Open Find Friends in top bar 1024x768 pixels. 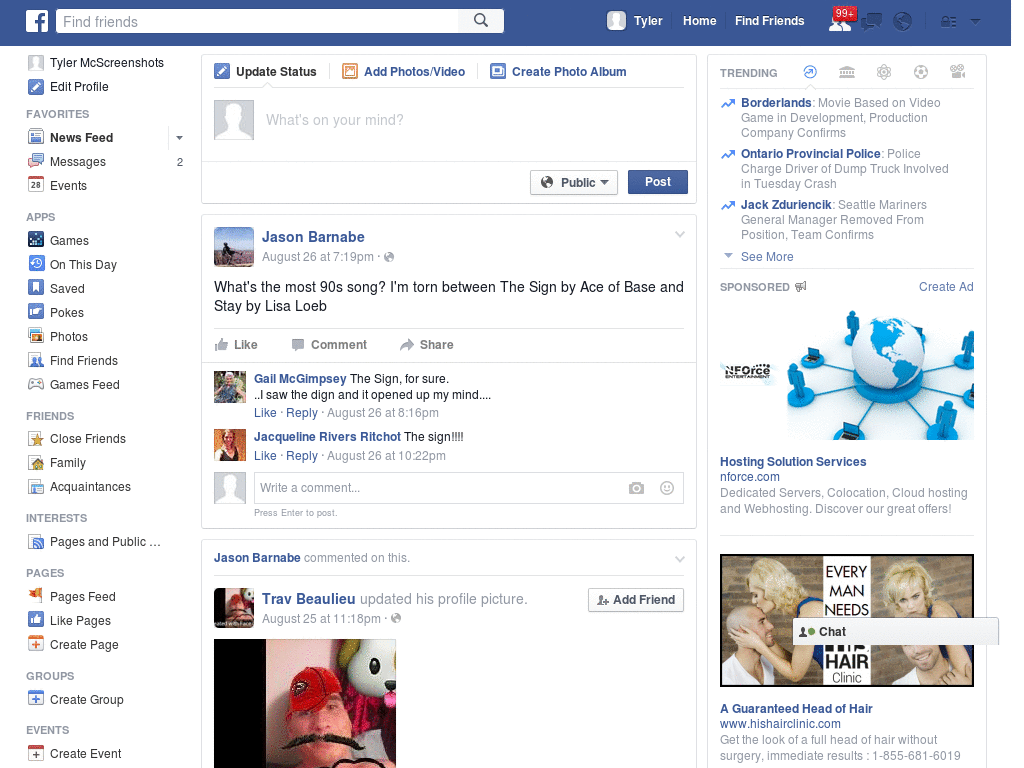pyautogui.click(x=769, y=21)
